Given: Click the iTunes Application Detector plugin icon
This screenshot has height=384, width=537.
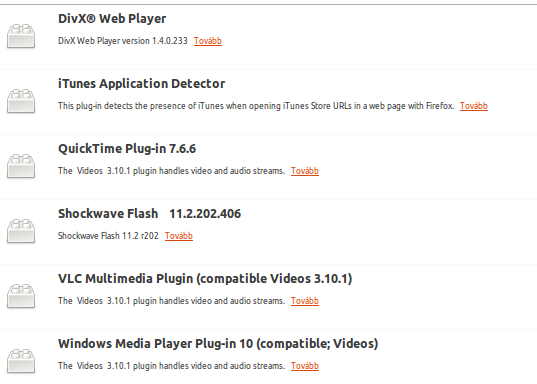Looking at the screenshot, I should click(21, 101).
